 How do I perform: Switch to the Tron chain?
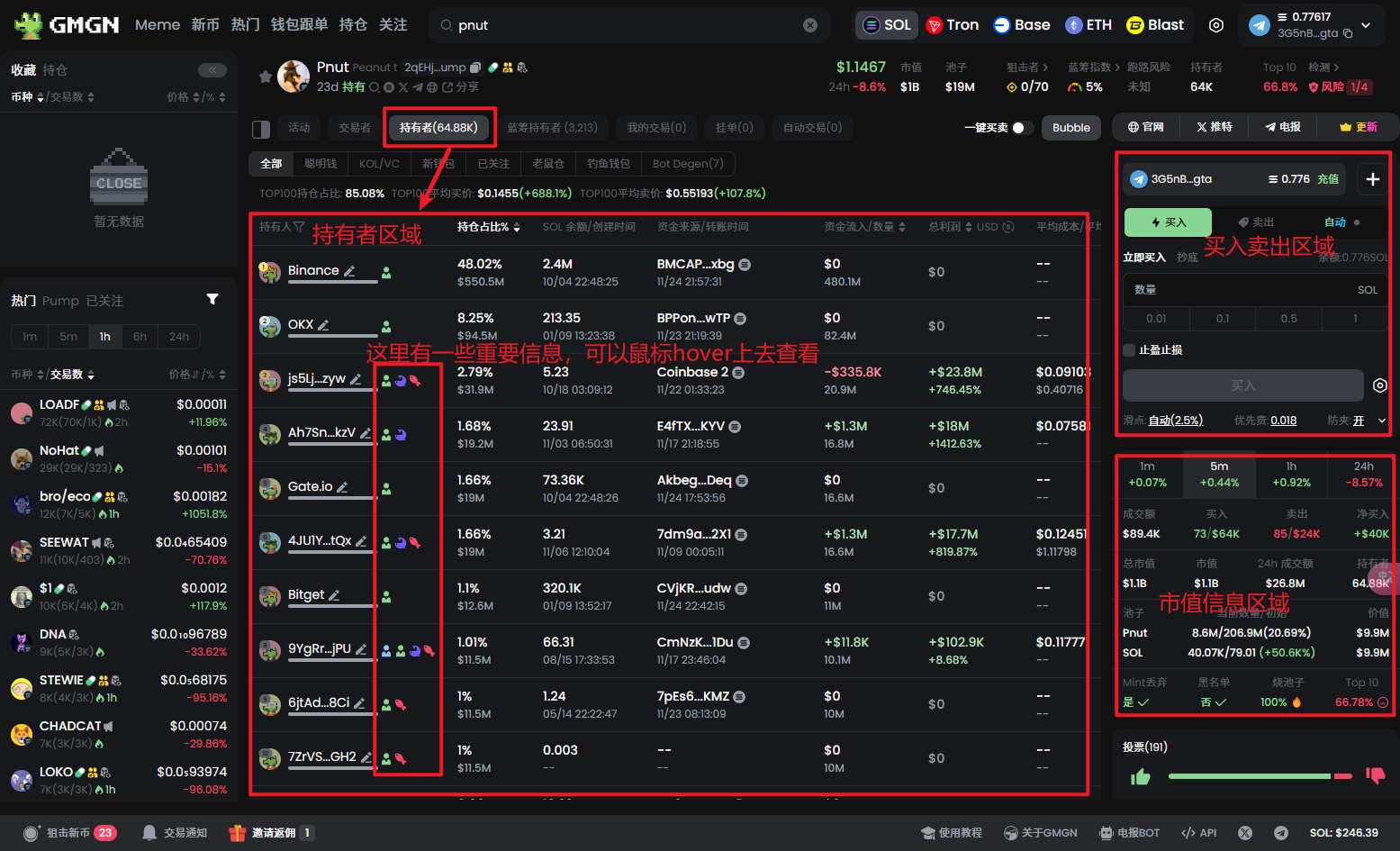tap(953, 25)
